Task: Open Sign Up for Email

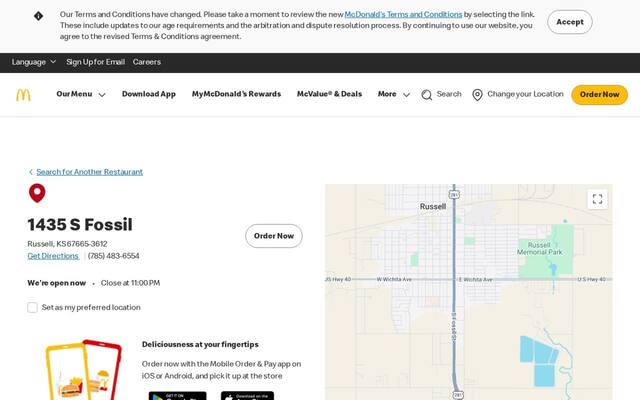Action: pos(96,62)
